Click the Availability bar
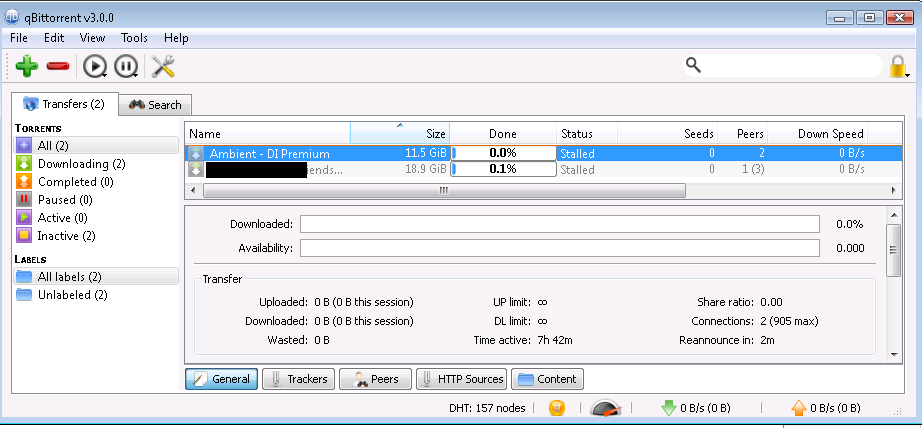This screenshot has height=428, width=922. [x=560, y=248]
